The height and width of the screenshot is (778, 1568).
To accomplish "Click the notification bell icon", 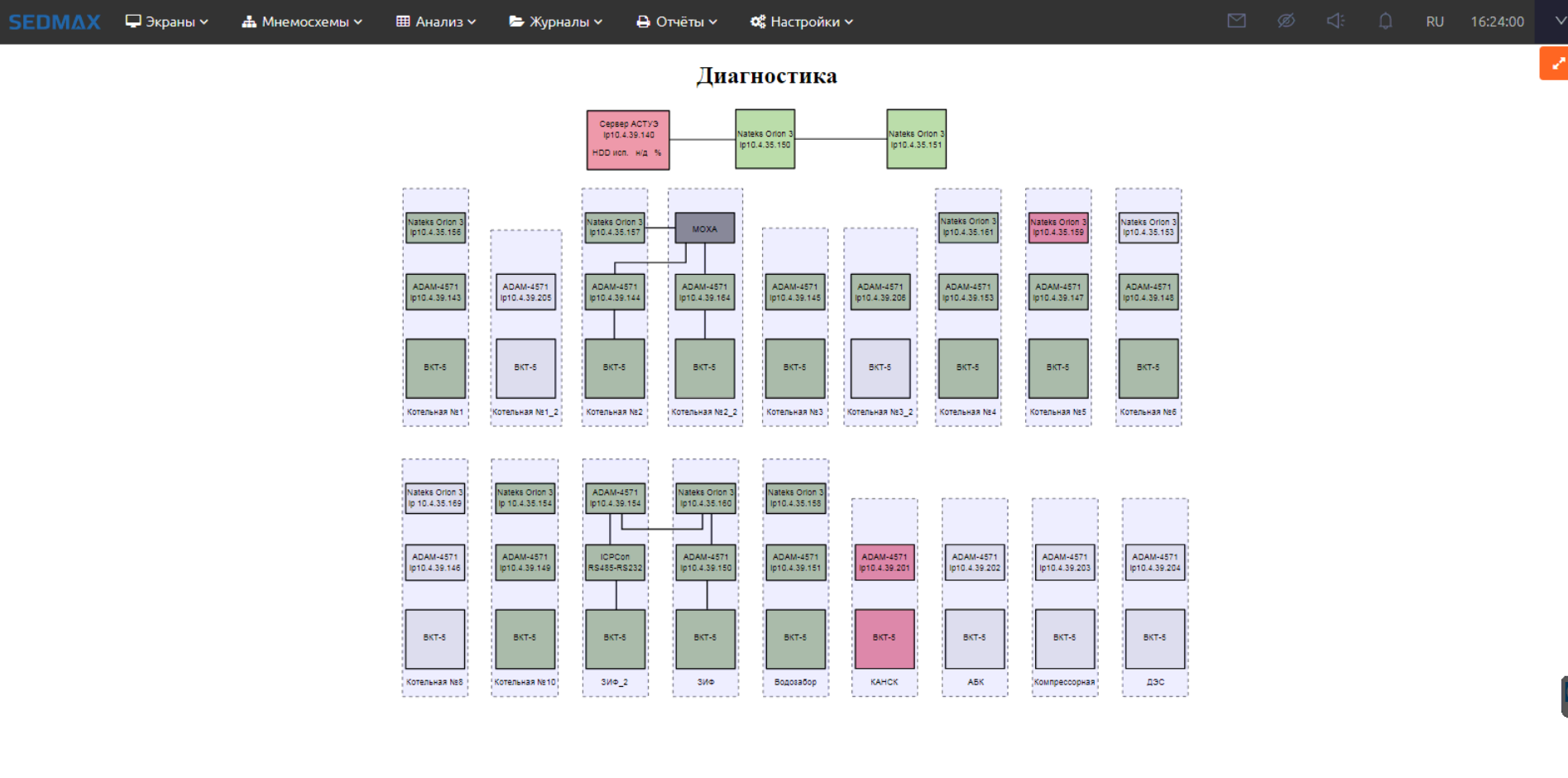I will (x=1385, y=22).
